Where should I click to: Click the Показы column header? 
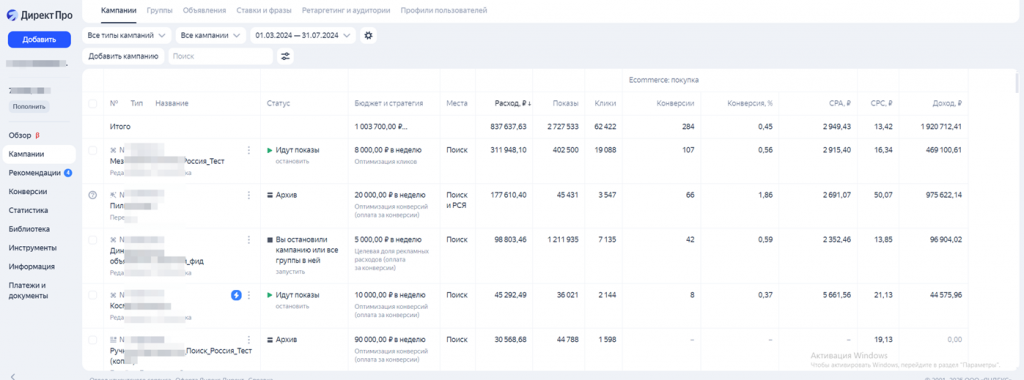pos(566,104)
